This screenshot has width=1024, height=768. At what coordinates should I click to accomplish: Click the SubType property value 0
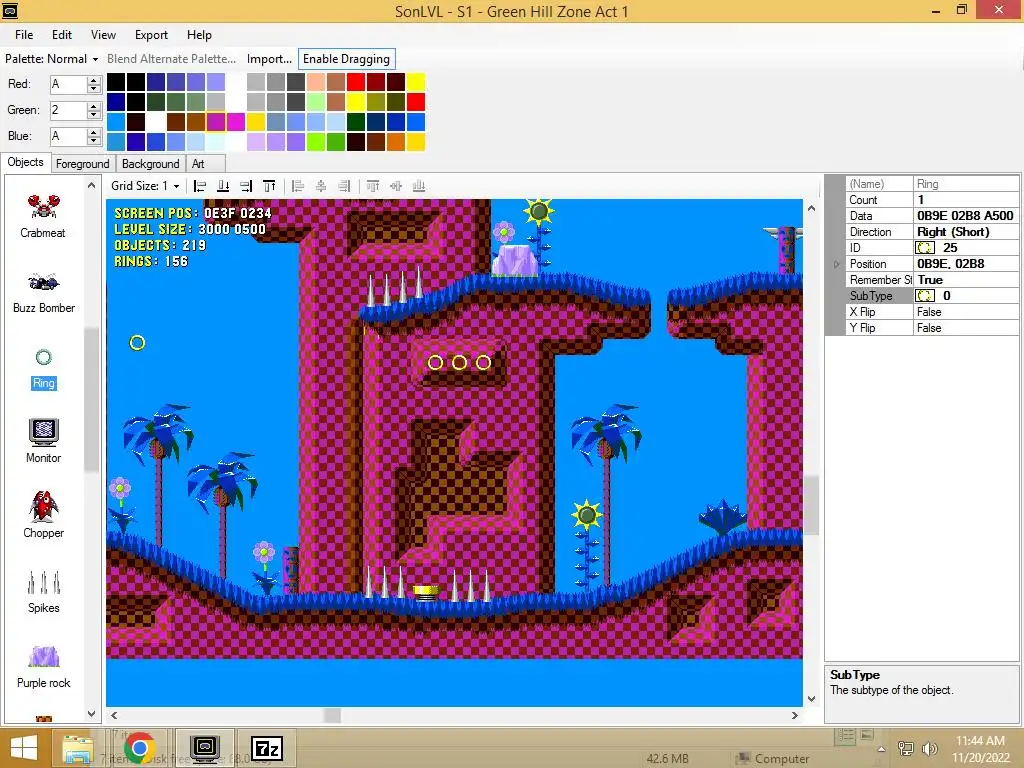966,296
